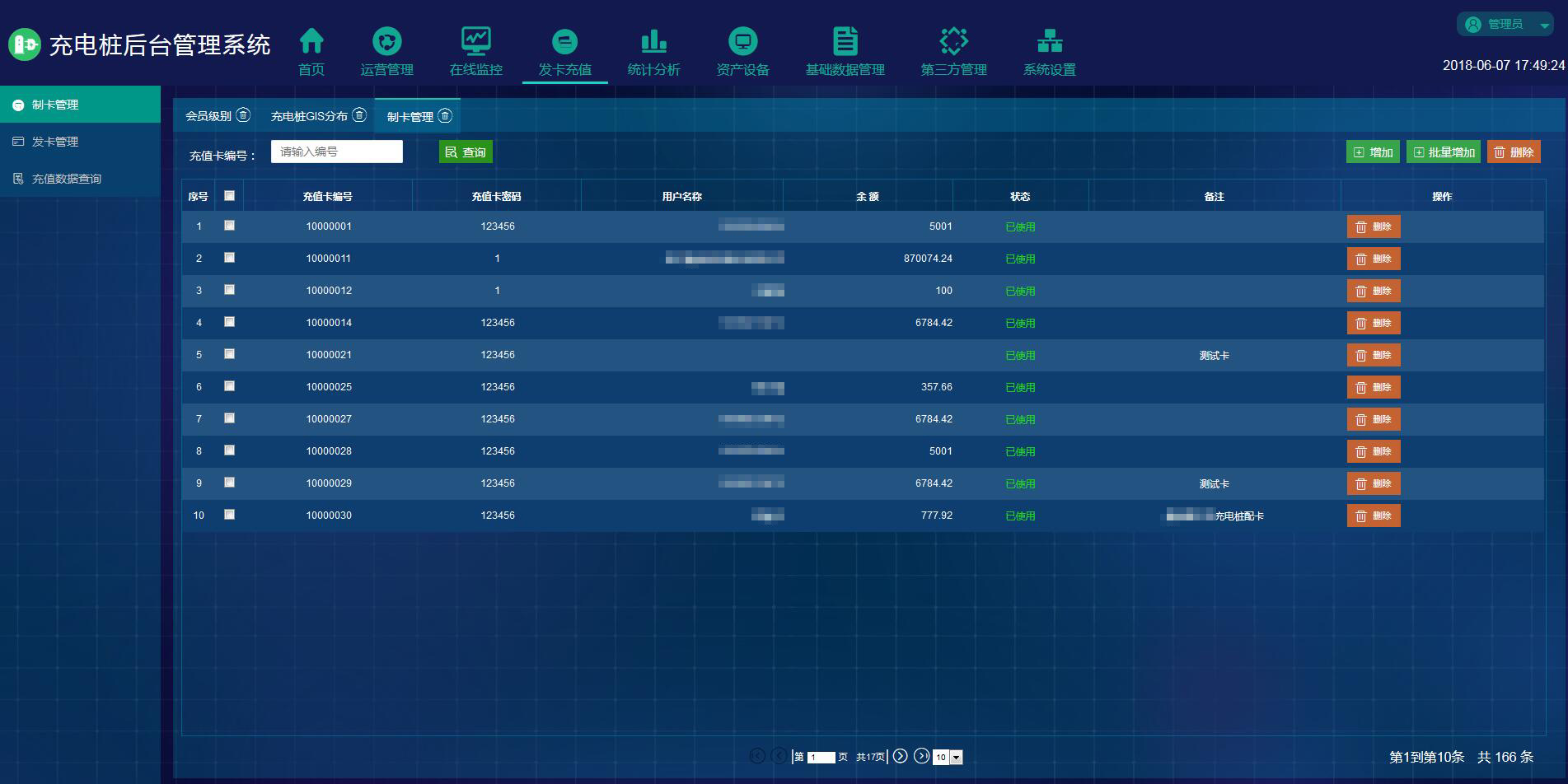Open 系统设置 network icon
This screenshot has height=784, width=1568.
point(1049,41)
